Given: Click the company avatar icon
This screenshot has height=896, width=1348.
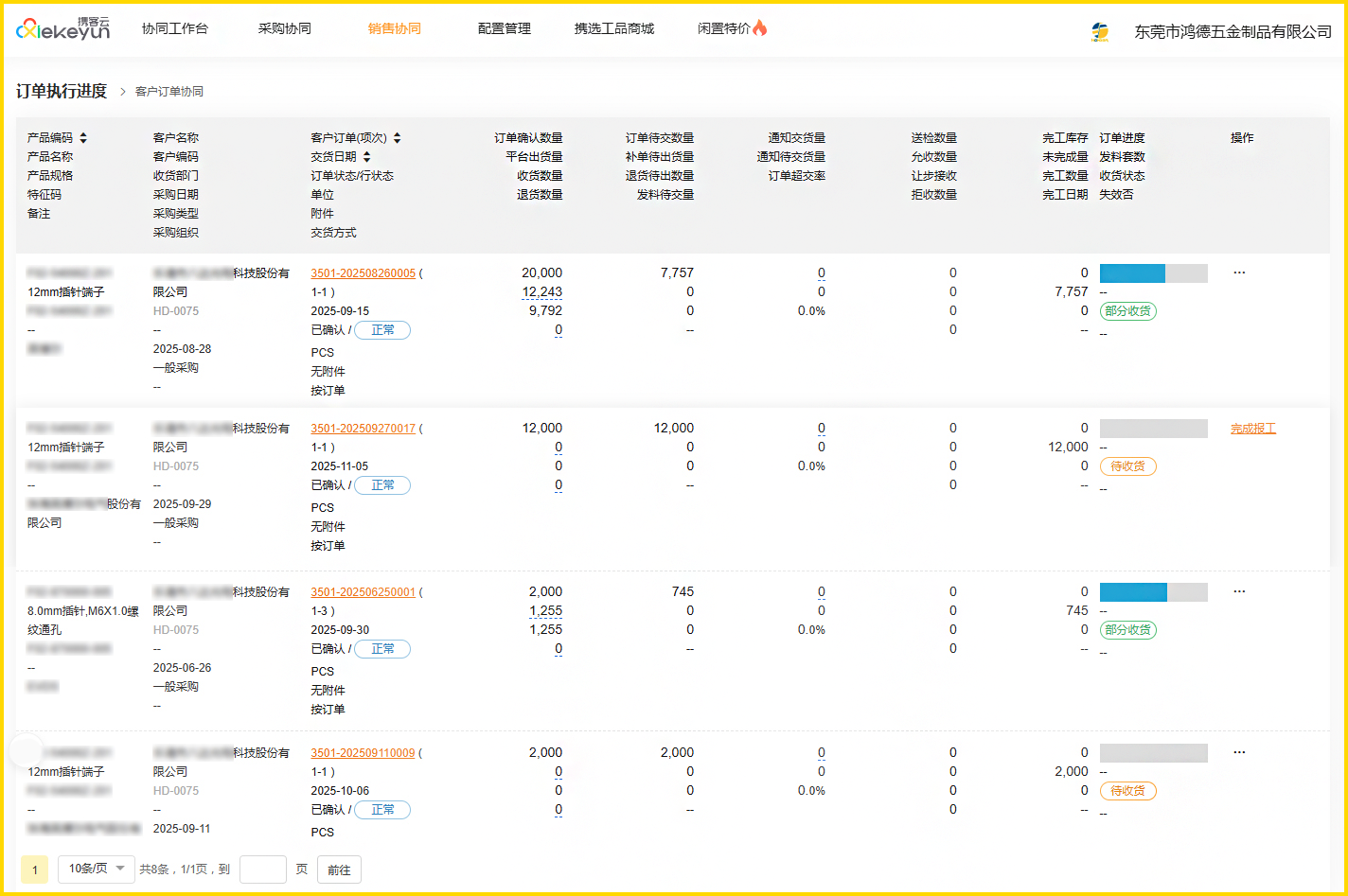Looking at the screenshot, I should (x=1099, y=31).
